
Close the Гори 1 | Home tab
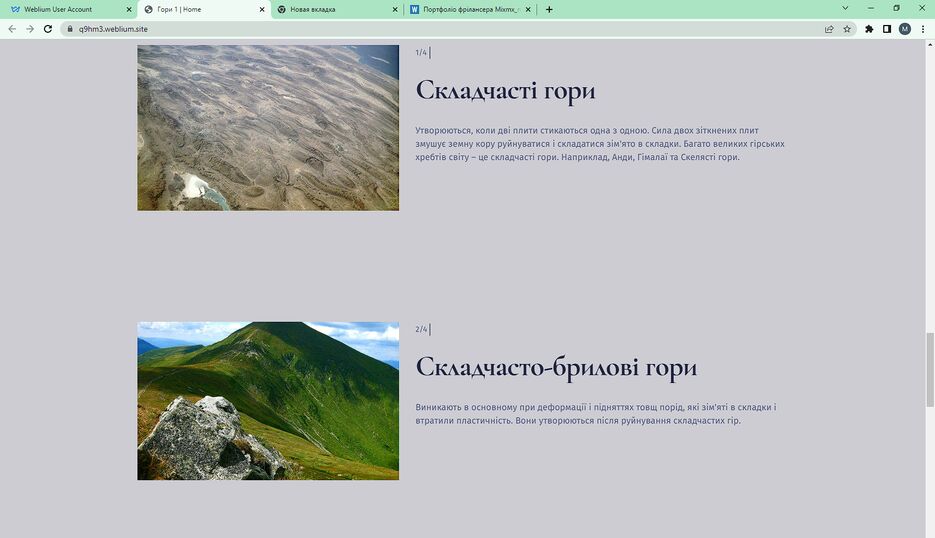coord(262,9)
